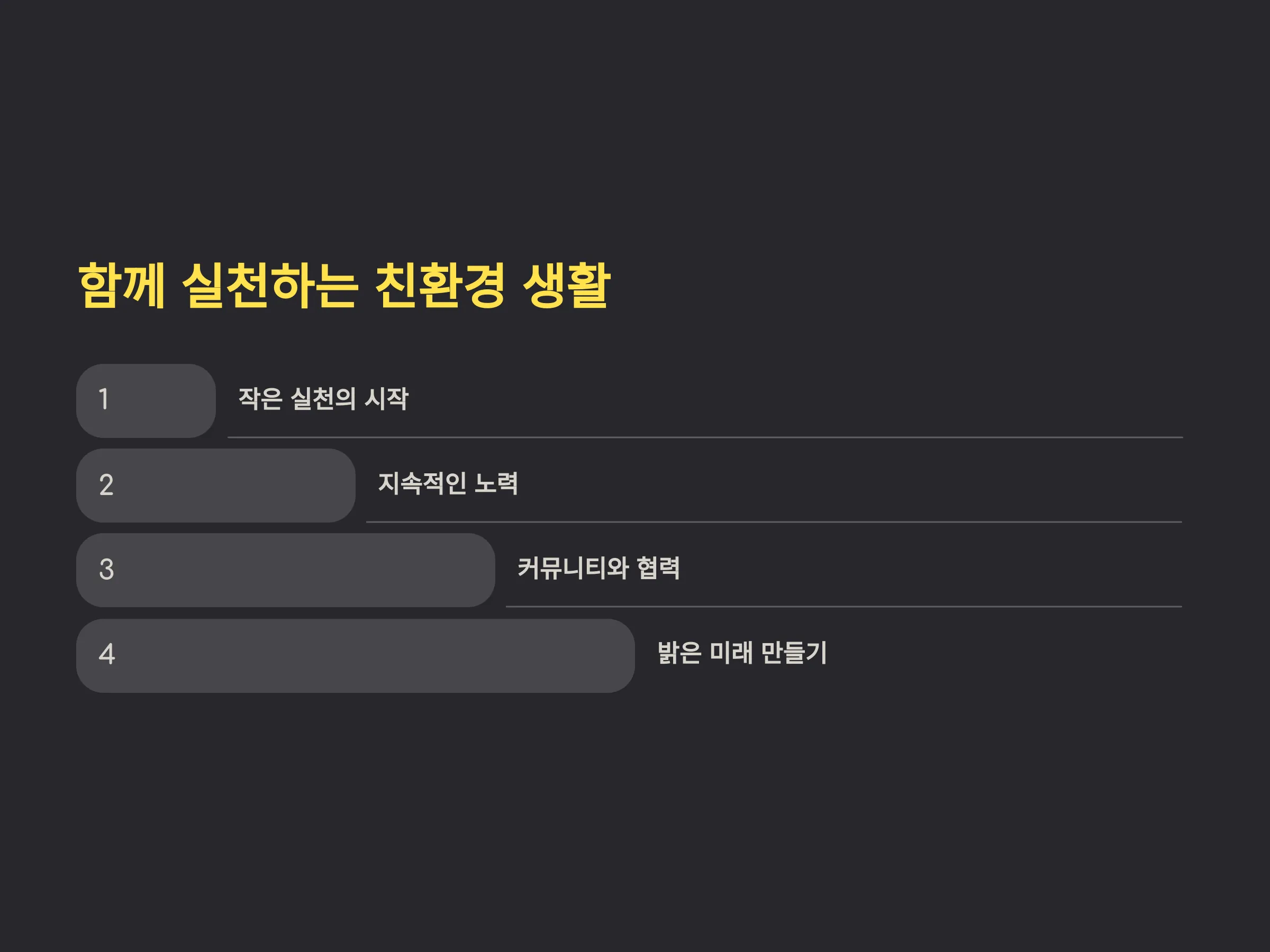
Task: Click the divider line under 커뮤니티와 협력
Action: pos(844,607)
